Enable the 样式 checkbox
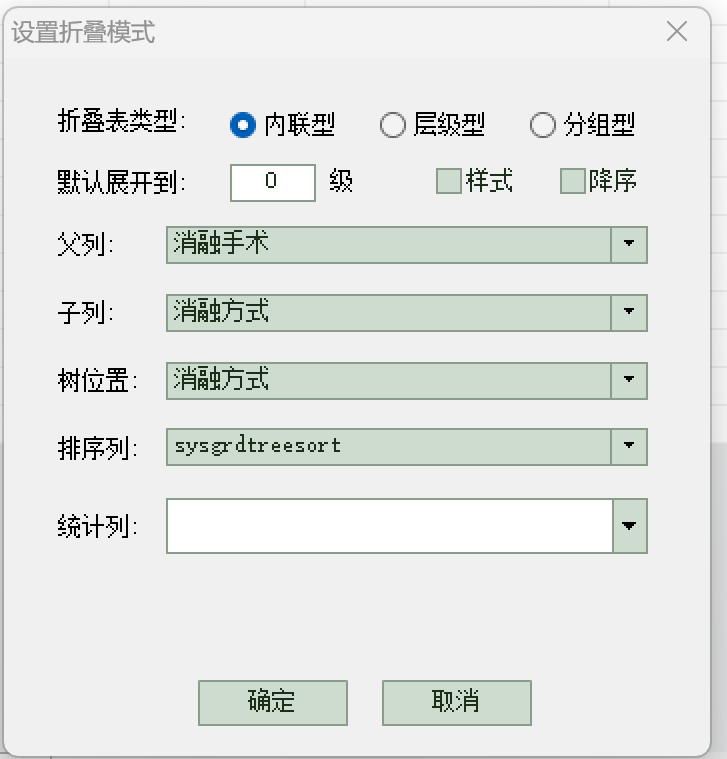Image resolution: width=727 pixels, height=759 pixels. point(448,181)
